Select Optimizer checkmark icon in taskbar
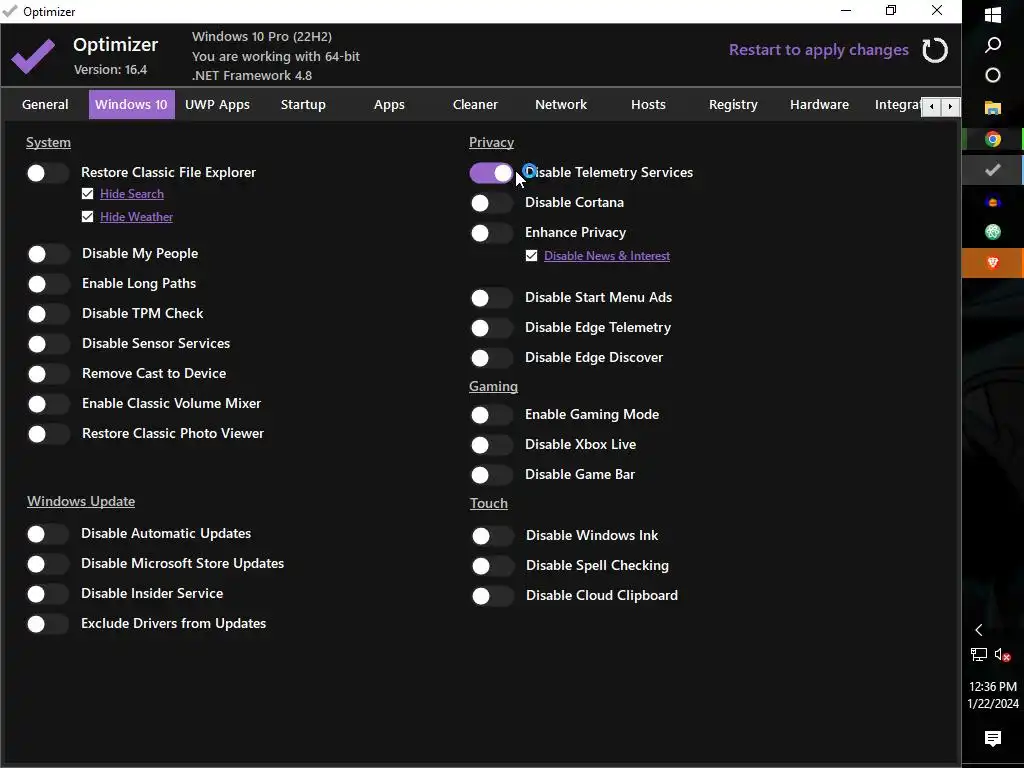 [x=993, y=170]
